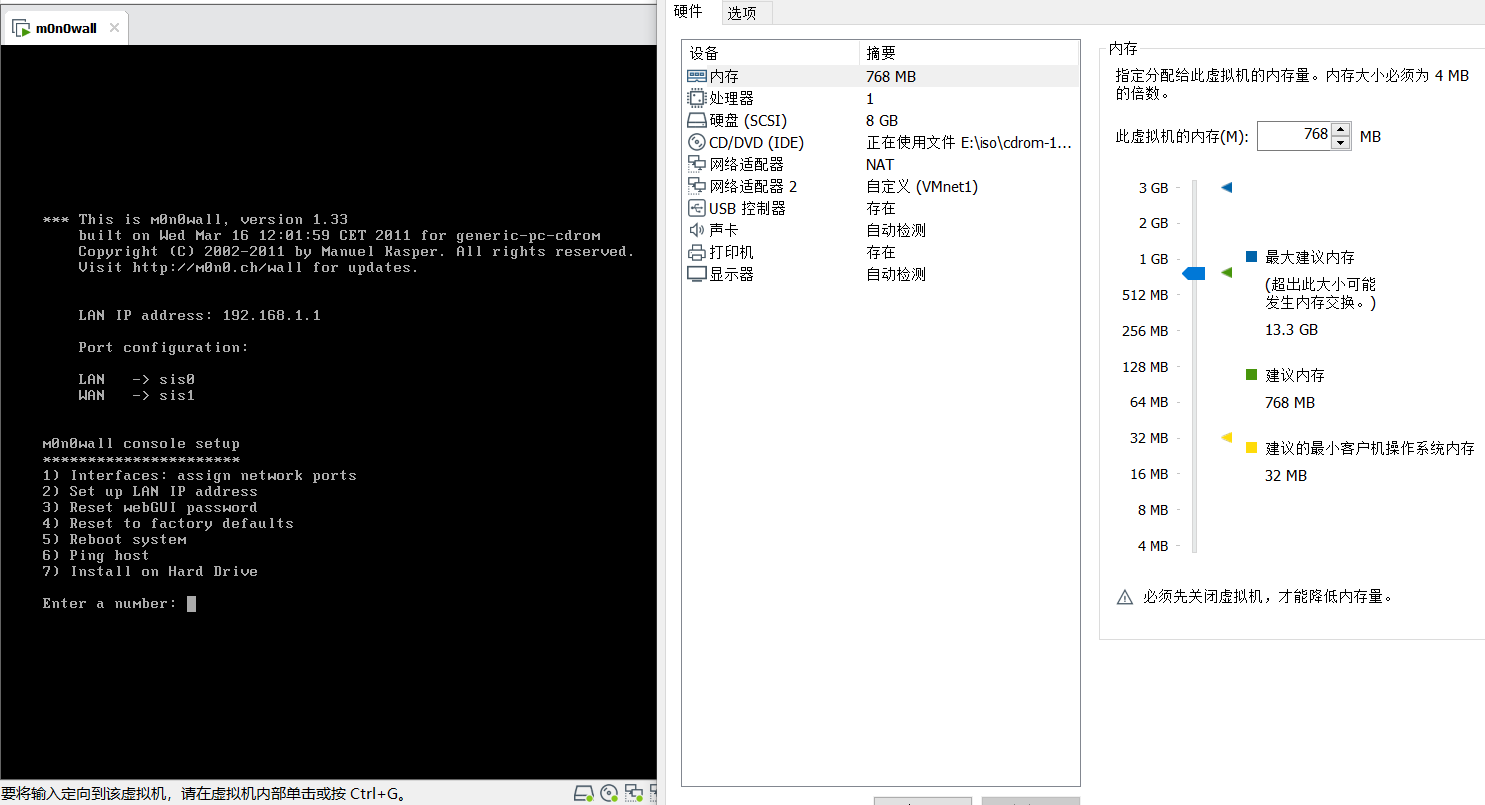The image size is (1485, 805).
Task: Click the 32 MB scale label on slider
Action: point(1149,438)
